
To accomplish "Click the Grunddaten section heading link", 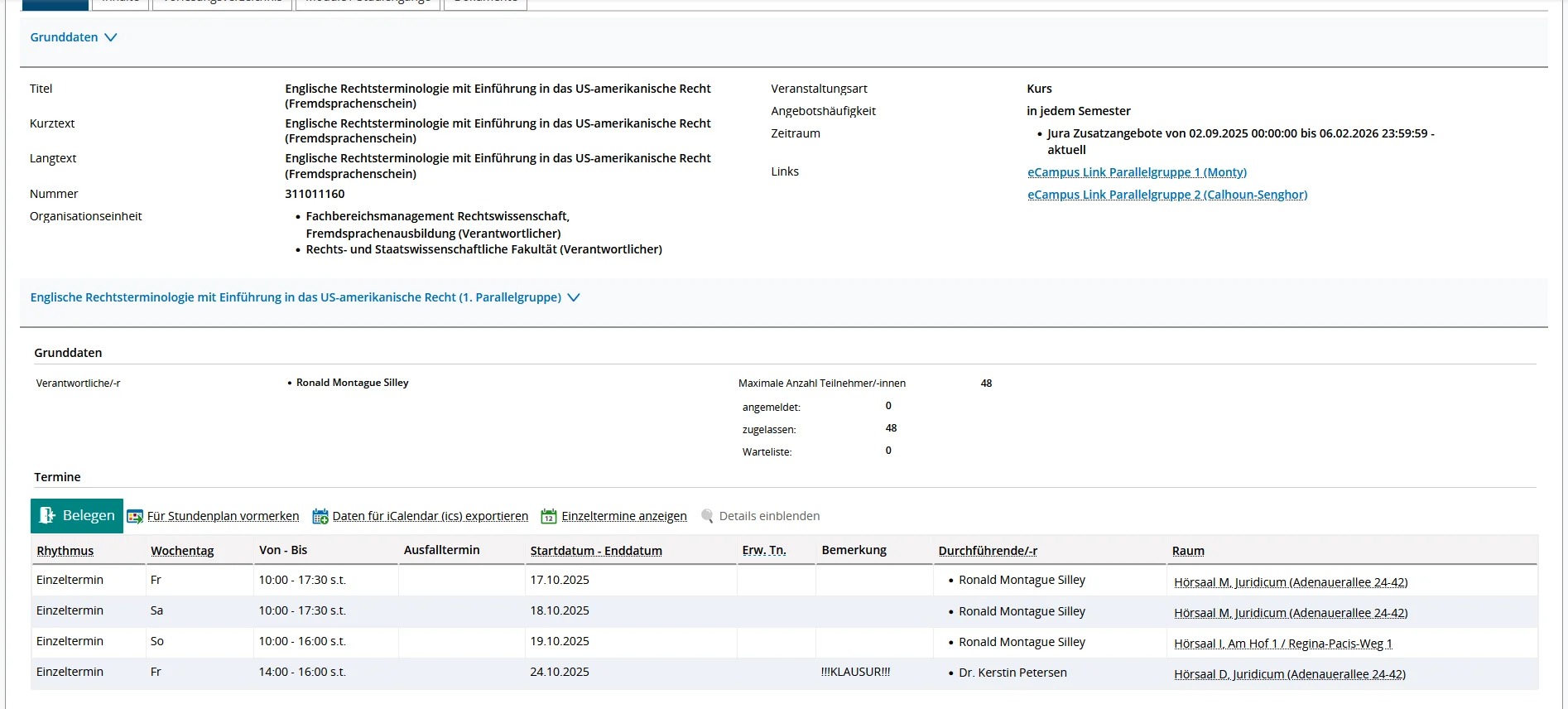I will pos(64,37).
